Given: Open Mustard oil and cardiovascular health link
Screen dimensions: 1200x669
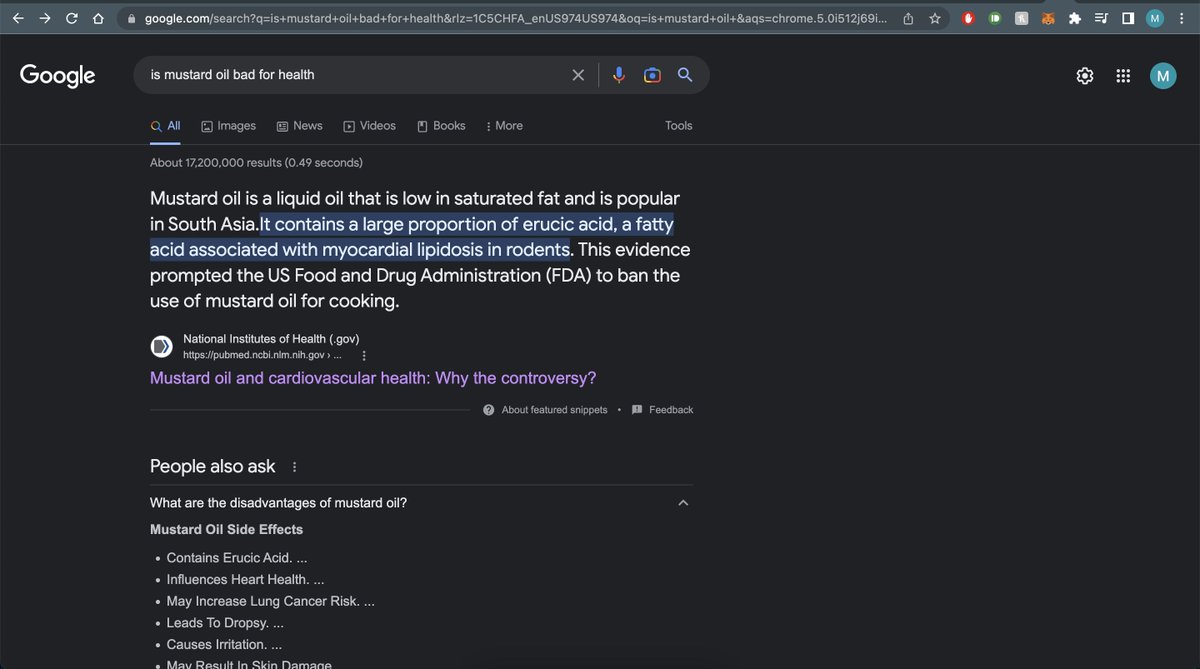Looking at the screenshot, I should [373, 378].
